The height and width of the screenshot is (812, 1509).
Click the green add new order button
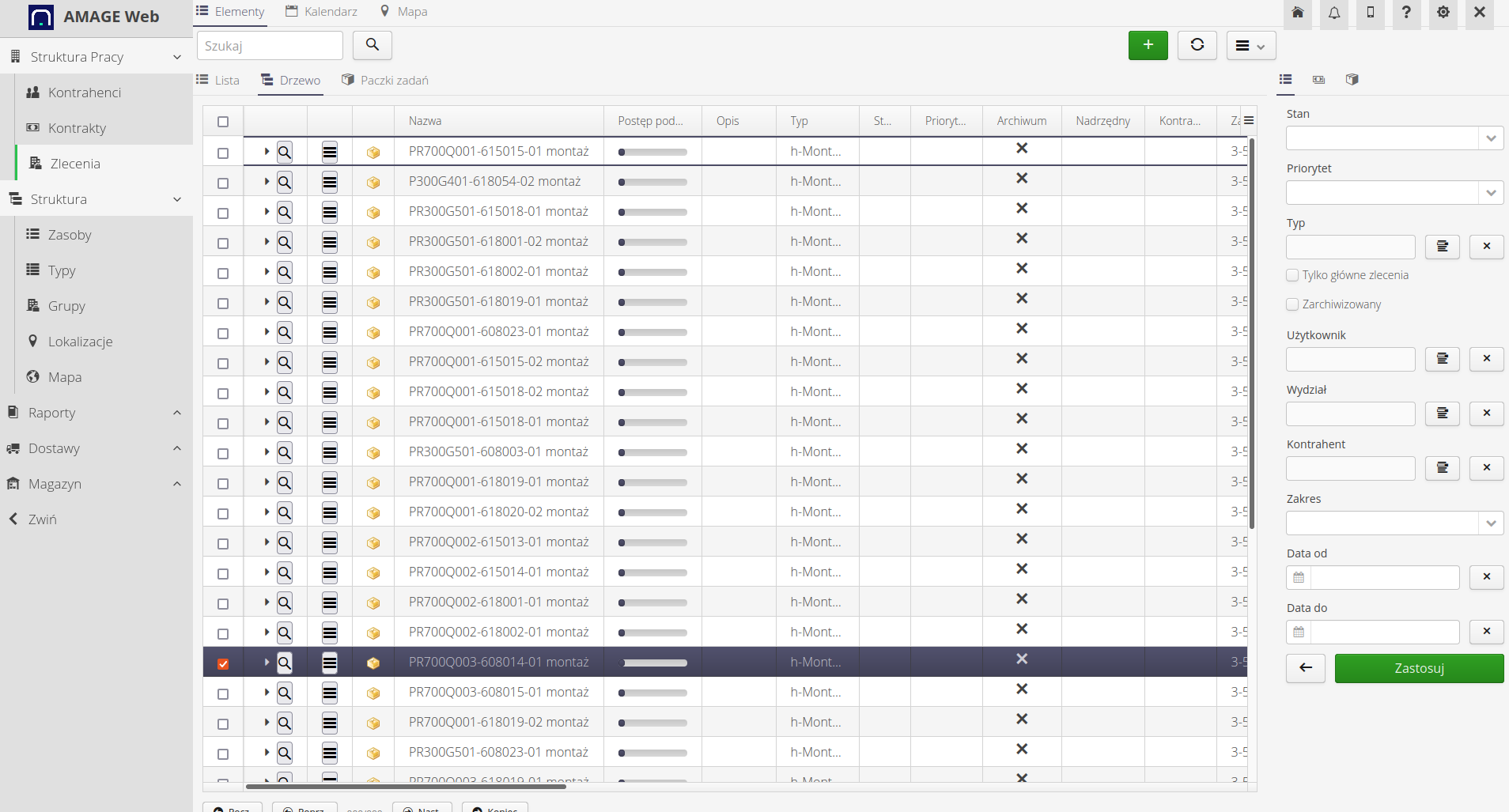click(x=1148, y=45)
